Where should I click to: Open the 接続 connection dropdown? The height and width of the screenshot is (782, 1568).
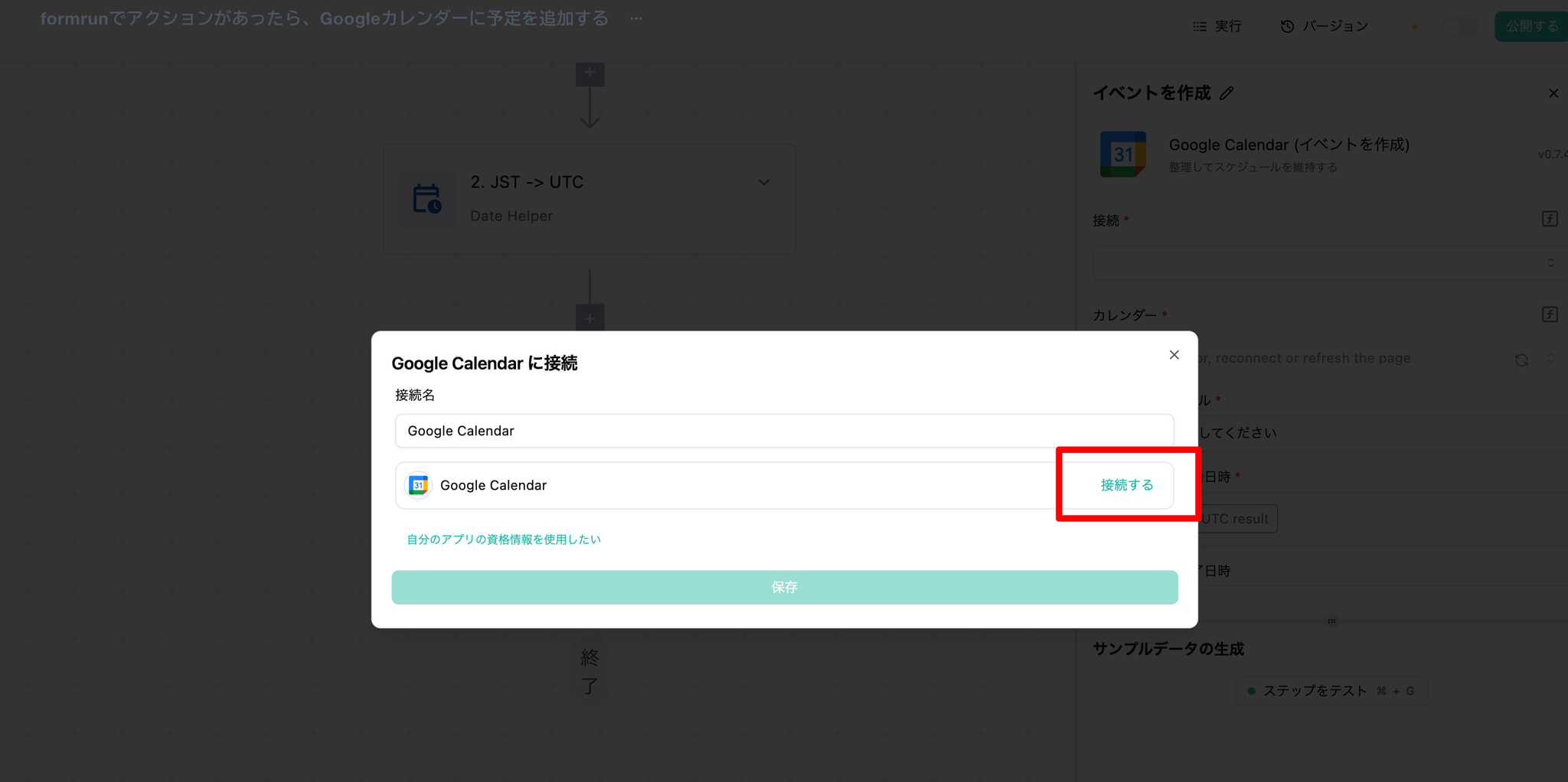(1330, 263)
